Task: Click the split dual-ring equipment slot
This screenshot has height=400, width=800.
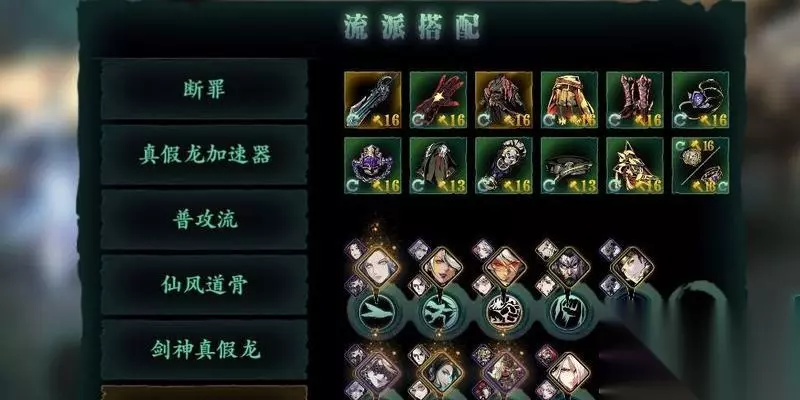Action: coord(700,165)
